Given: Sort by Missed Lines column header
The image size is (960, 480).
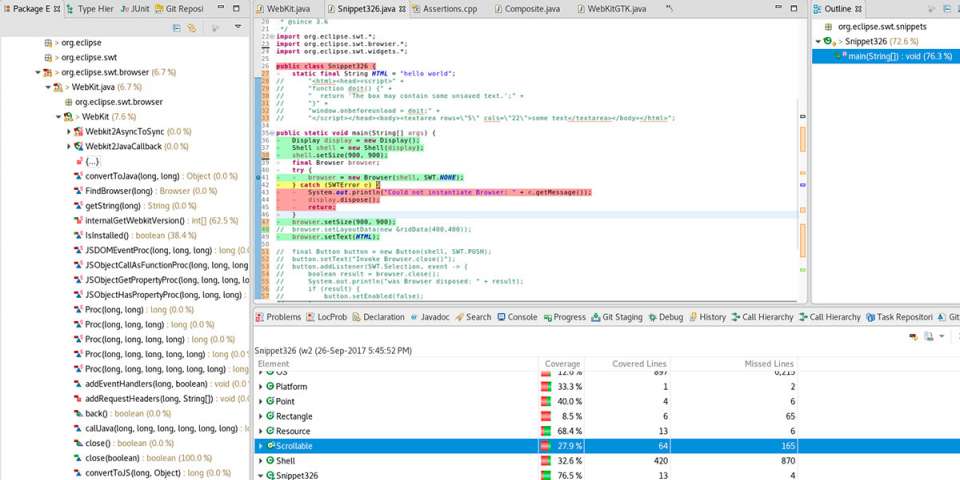Looking at the screenshot, I should (769, 364).
